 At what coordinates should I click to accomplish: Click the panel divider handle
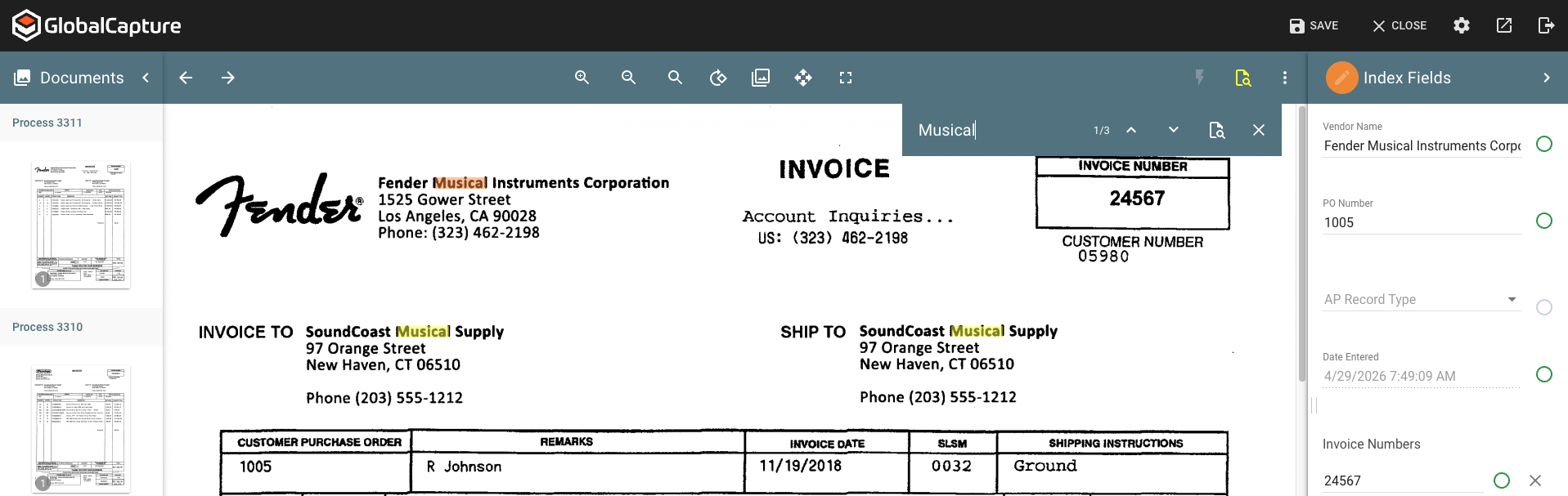[x=1314, y=404]
